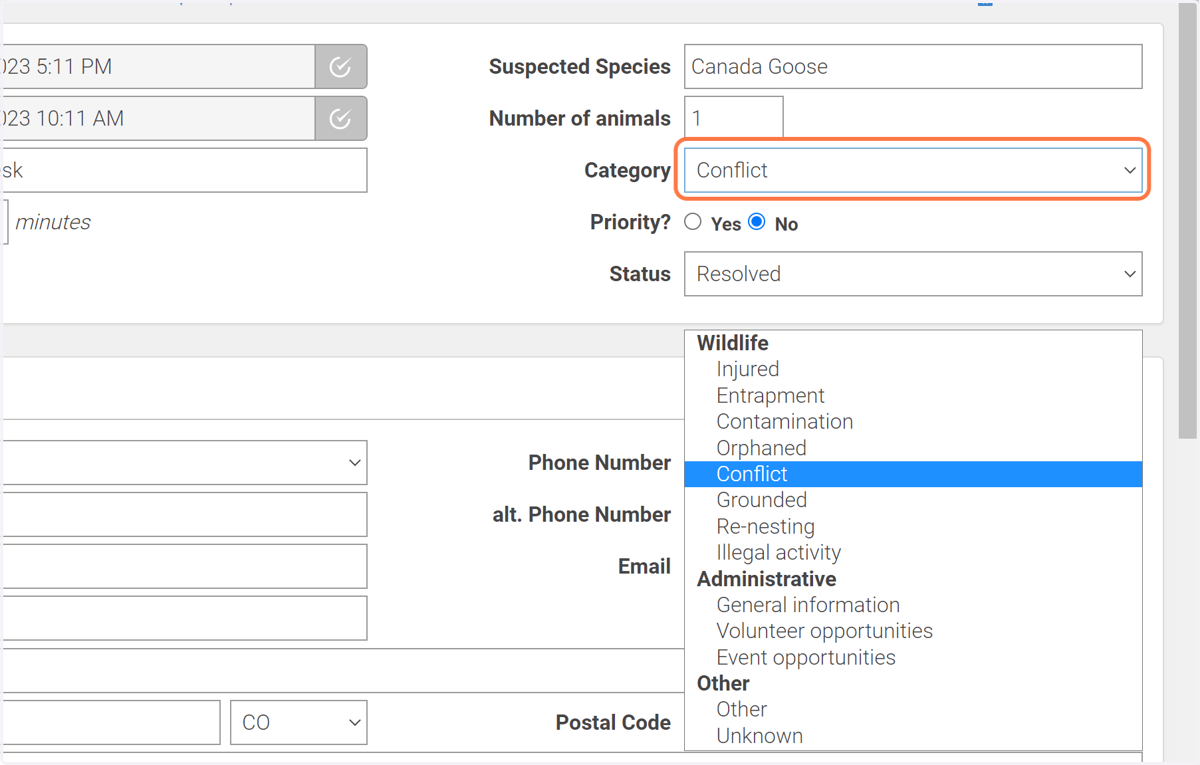Screen dimensions: 1200x765
Task: Click the Suspected Species field with Canada Goose
Action: point(913,67)
